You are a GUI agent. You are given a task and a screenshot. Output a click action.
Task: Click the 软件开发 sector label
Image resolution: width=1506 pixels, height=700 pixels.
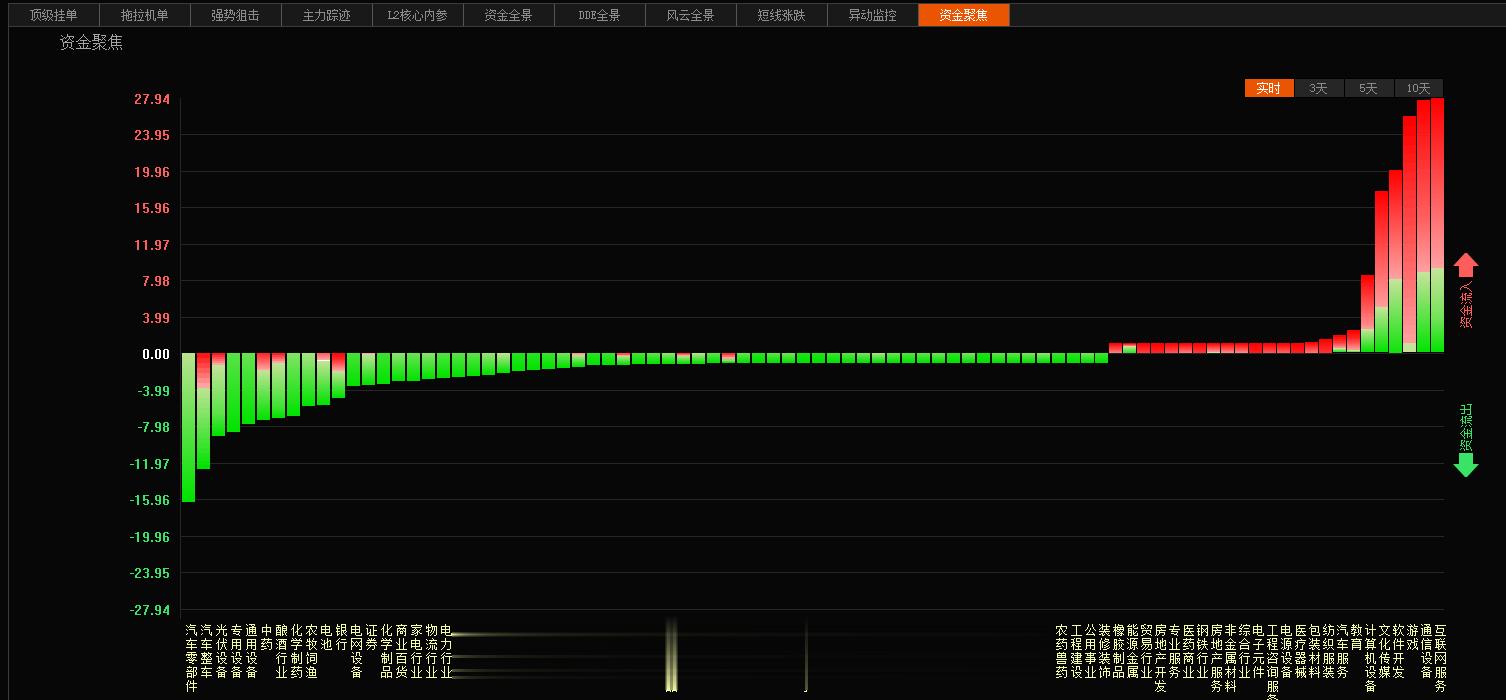tap(1398, 652)
